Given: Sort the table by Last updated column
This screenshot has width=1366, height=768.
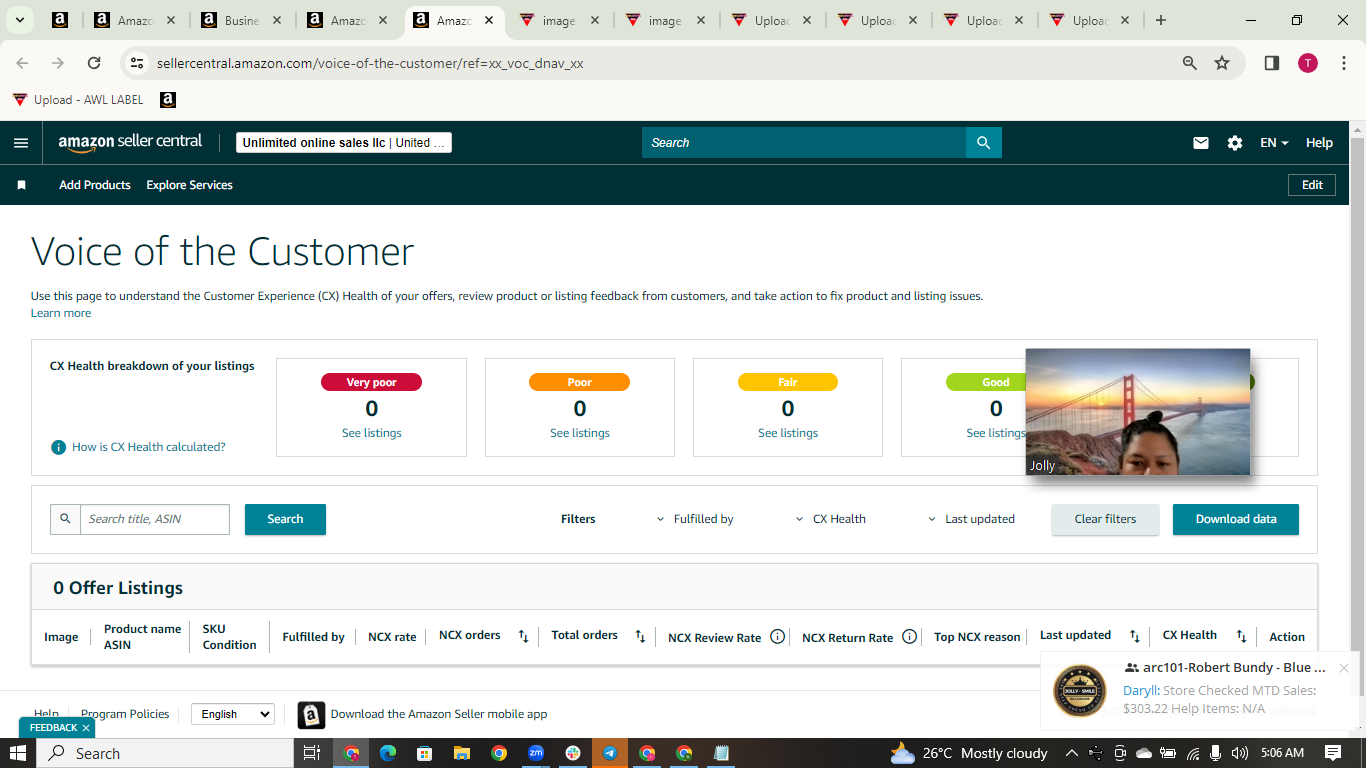Looking at the screenshot, I should tap(1134, 636).
